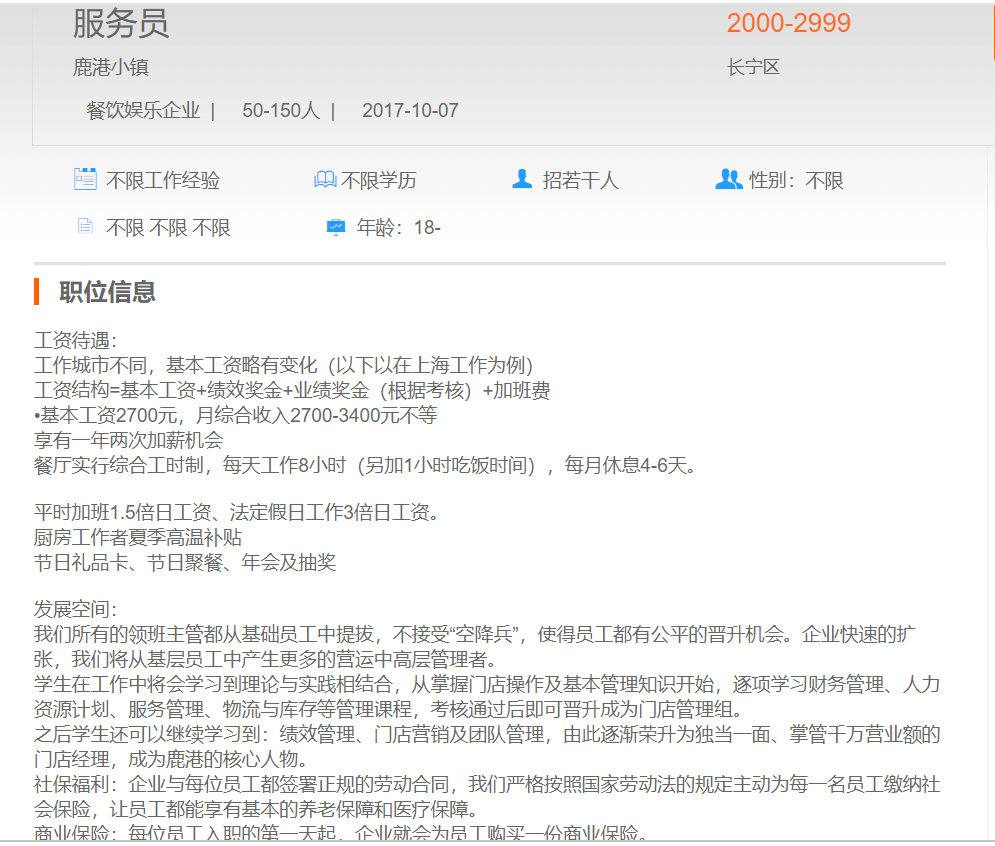This screenshot has height=846, width=995.
Task: Click the 服务员 job title
Action: 121,23
